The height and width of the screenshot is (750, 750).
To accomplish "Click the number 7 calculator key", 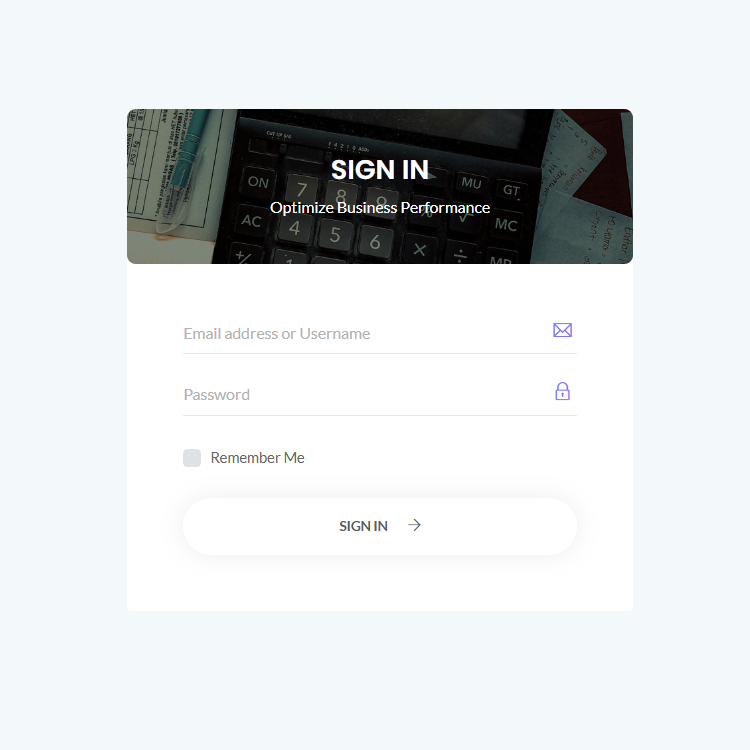I will coord(302,190).
